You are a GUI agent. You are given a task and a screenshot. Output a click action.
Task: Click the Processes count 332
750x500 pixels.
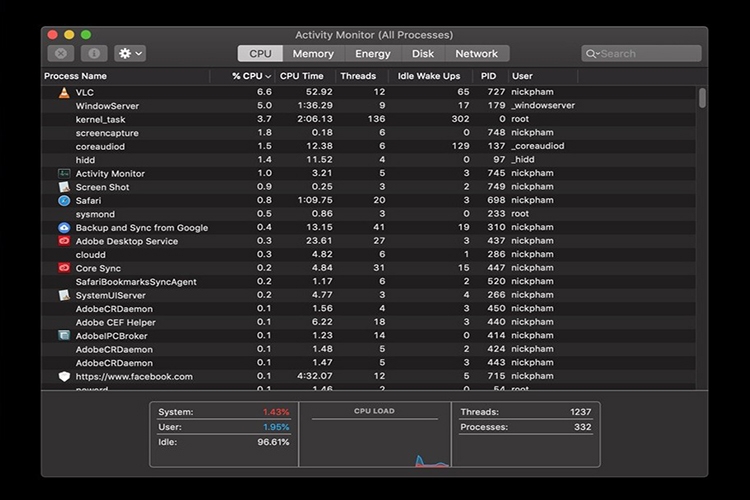coord(583,427)
